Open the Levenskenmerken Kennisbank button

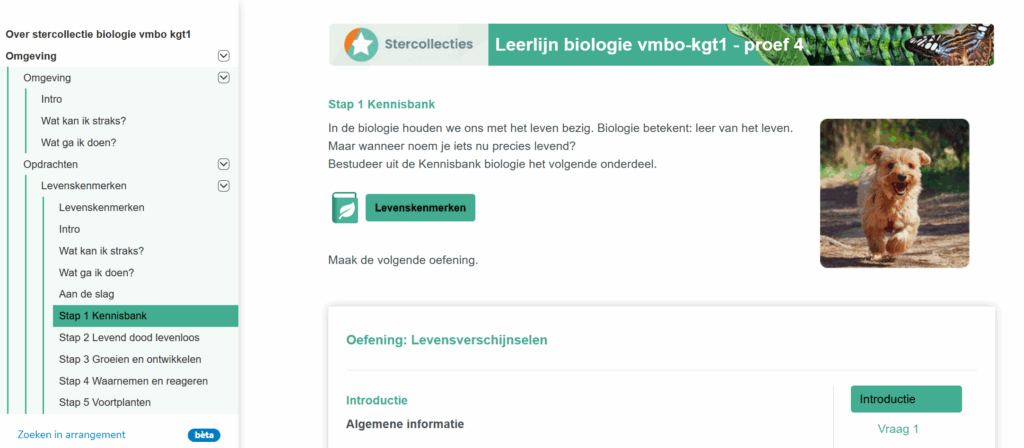click(x=420, y=208)
